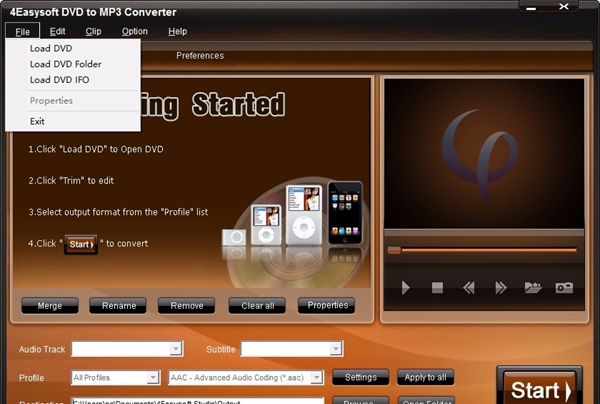Viewport: 600px width, 404px height.
Task: Open the Help menu
Action: coord(178,31)
